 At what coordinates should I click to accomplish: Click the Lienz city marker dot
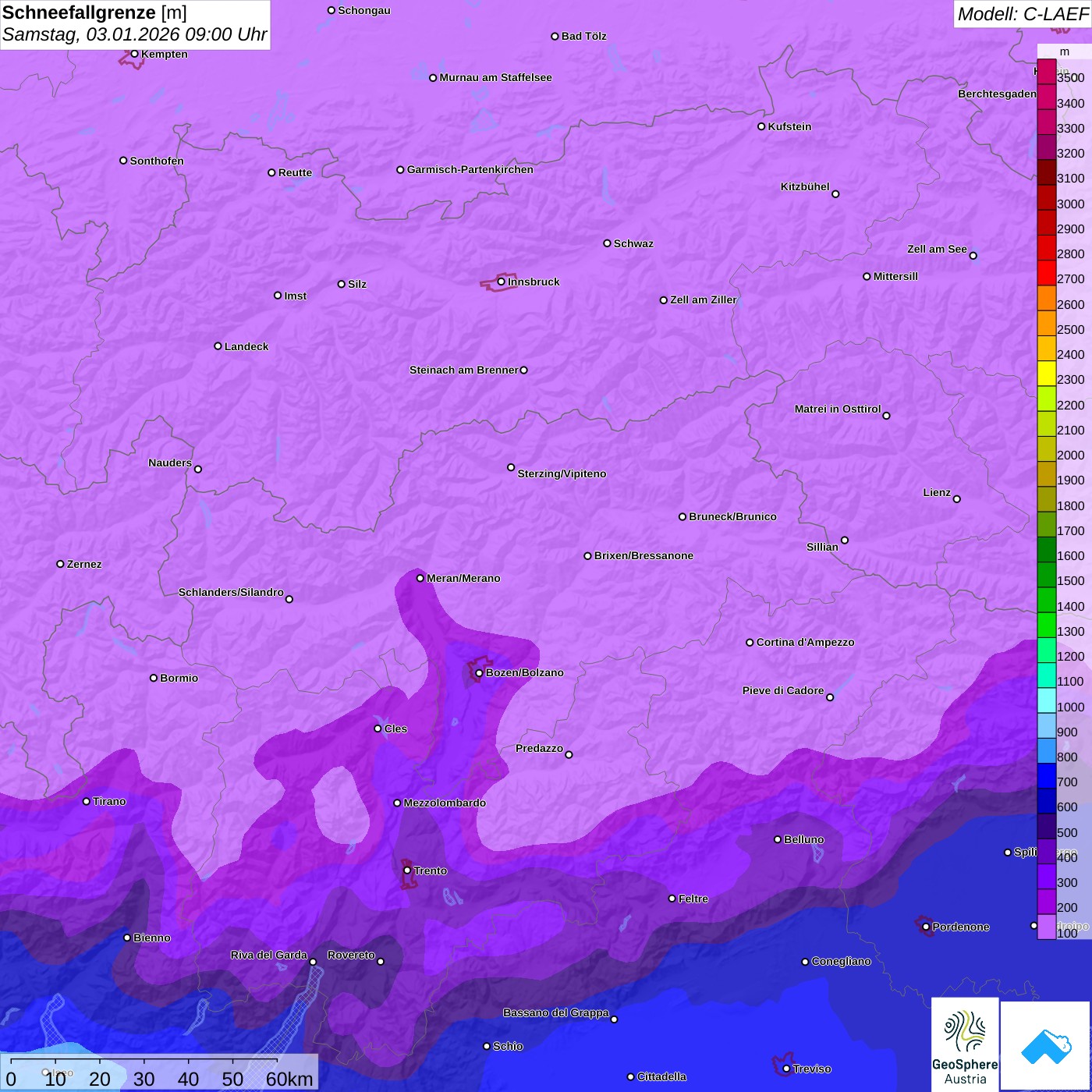coord(957,499)
